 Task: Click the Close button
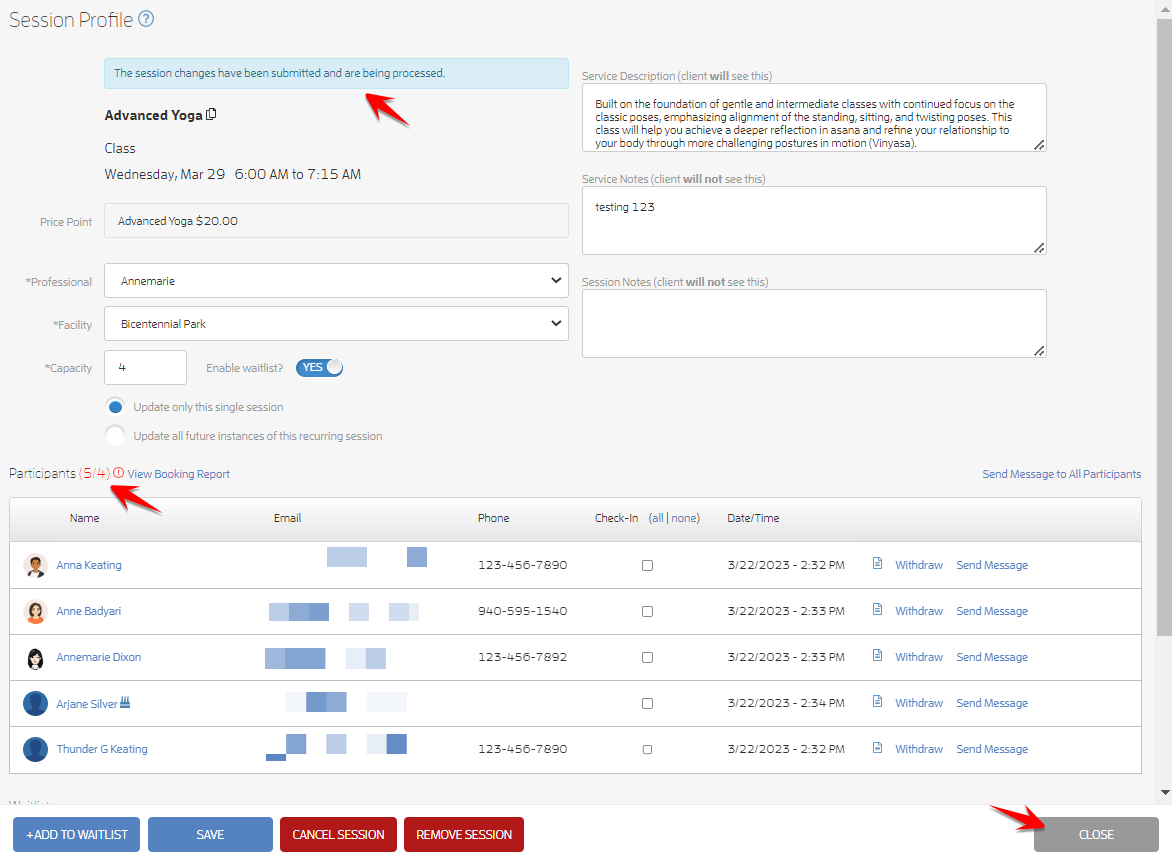pyautogui.click(x=1096, y=835)
